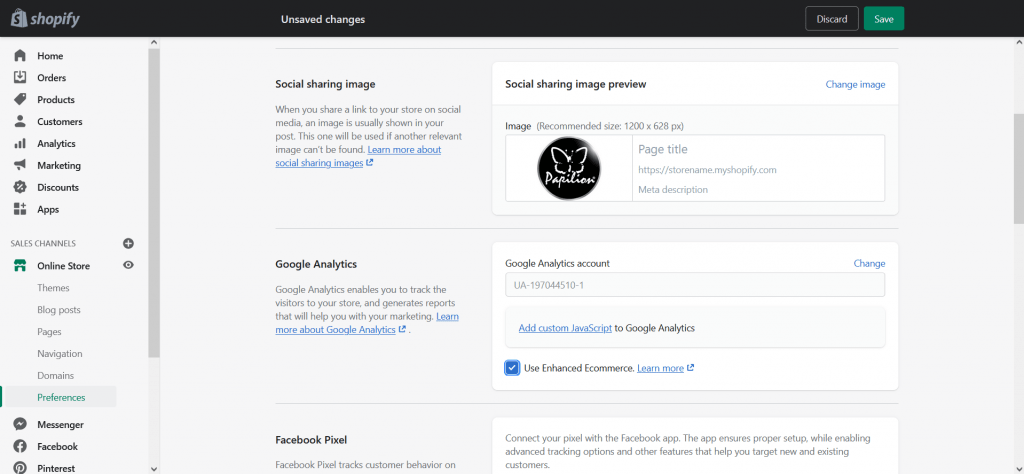This screenshot has height=474, width=1024.
Task: Click Add custom JavaScript link
Action: click(x=565, y=328)
